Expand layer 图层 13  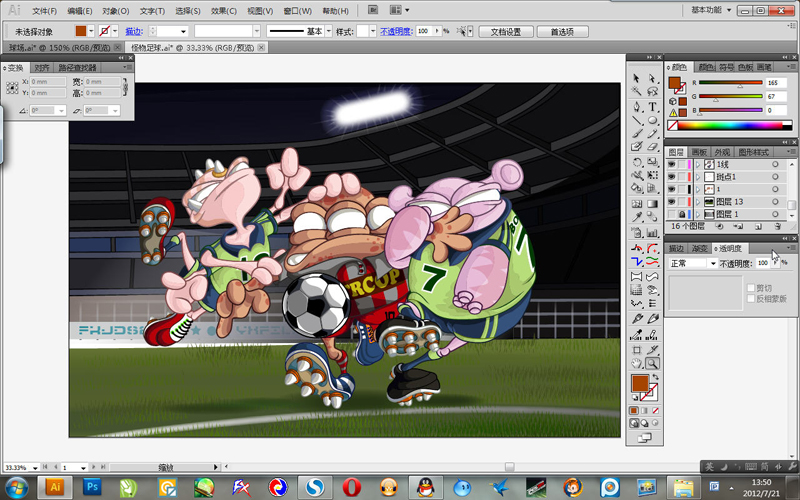pyautogui.click(x=698, y=202)
